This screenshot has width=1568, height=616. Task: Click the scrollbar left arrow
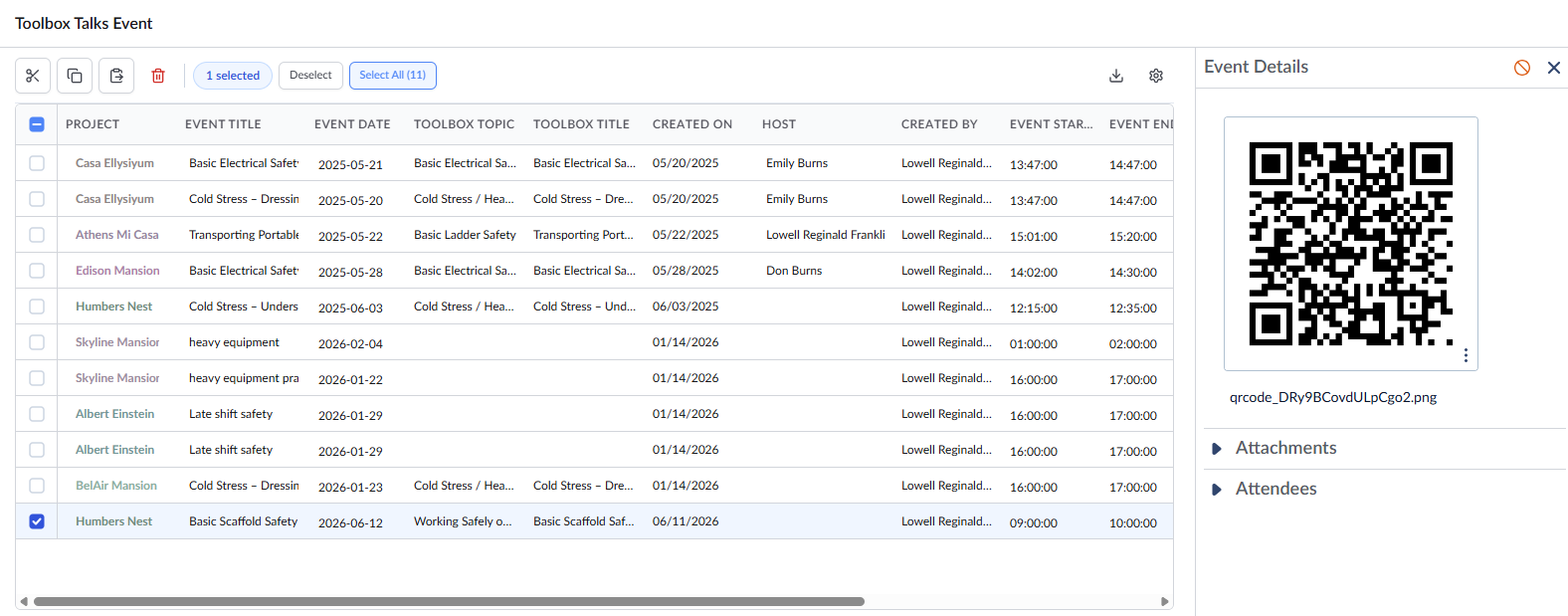(x=24, y=601)
